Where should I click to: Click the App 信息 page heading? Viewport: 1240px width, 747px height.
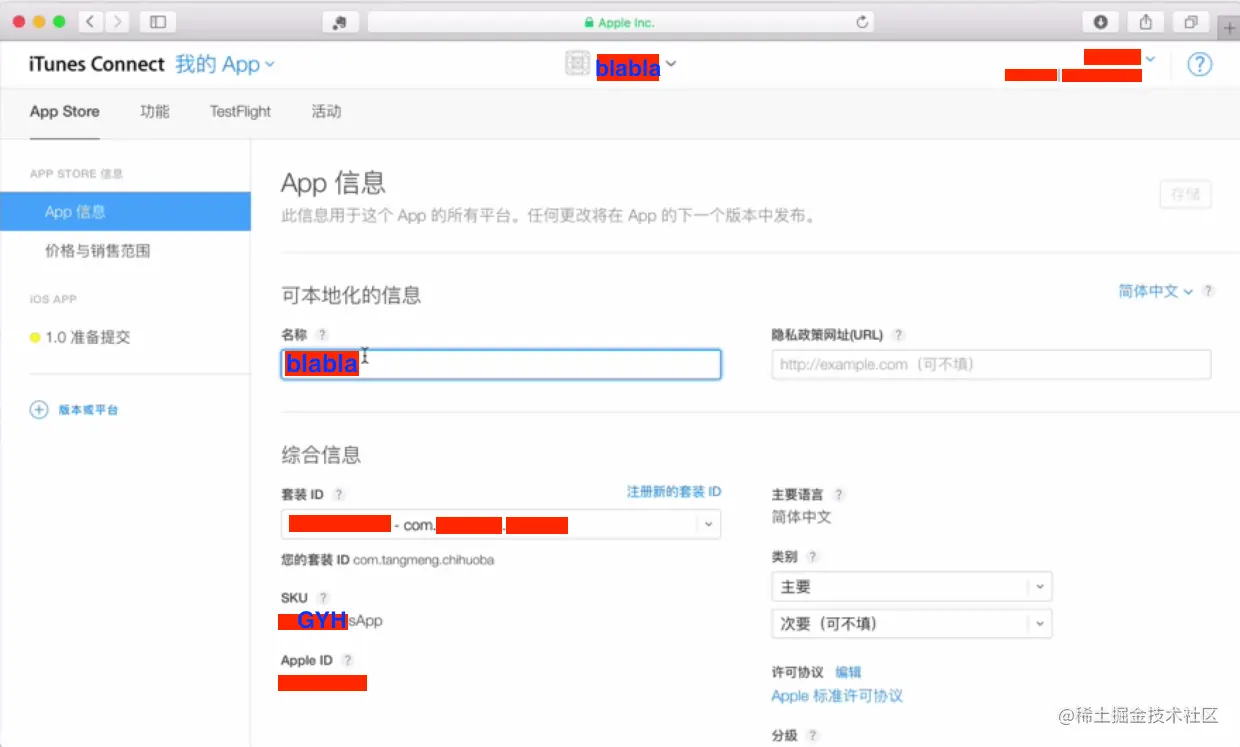(333, 183)
